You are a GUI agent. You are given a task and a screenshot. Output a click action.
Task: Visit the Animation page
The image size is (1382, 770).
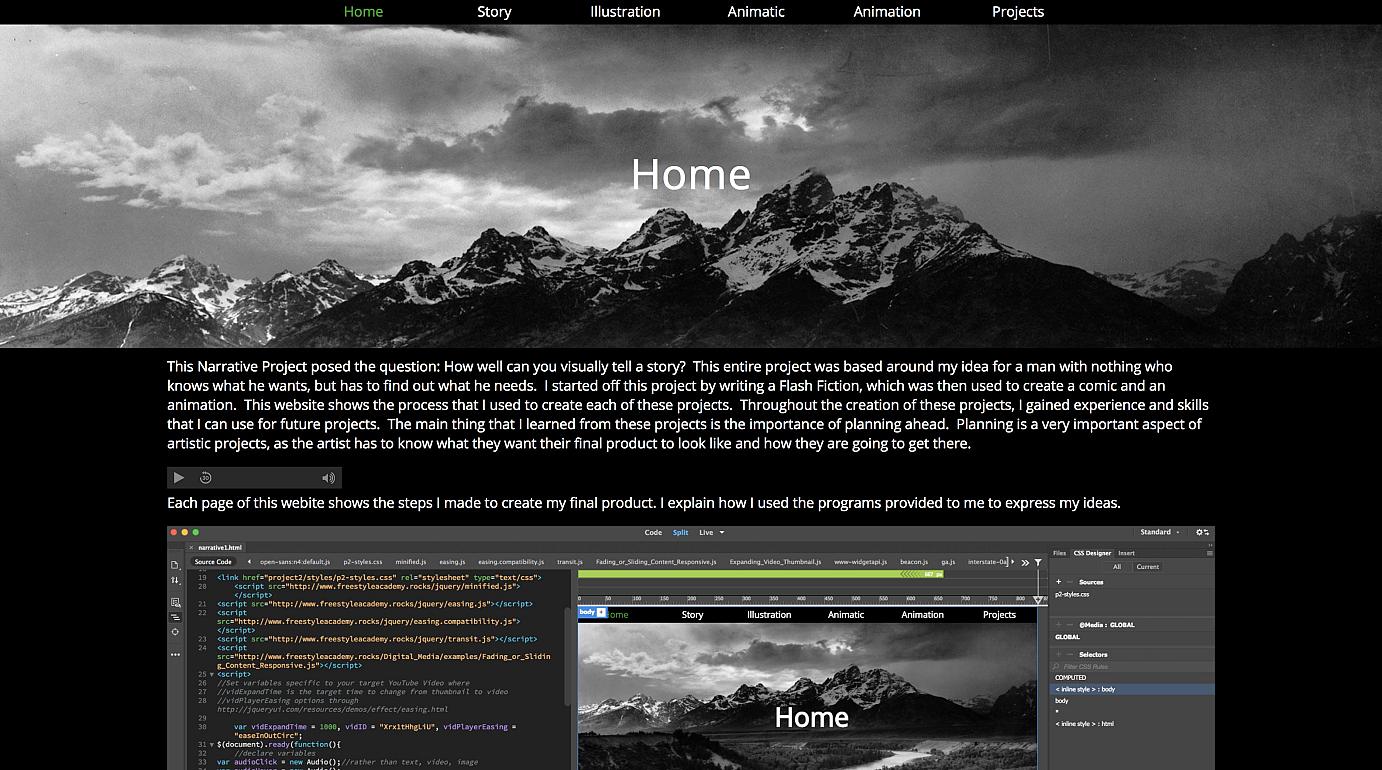887,12
